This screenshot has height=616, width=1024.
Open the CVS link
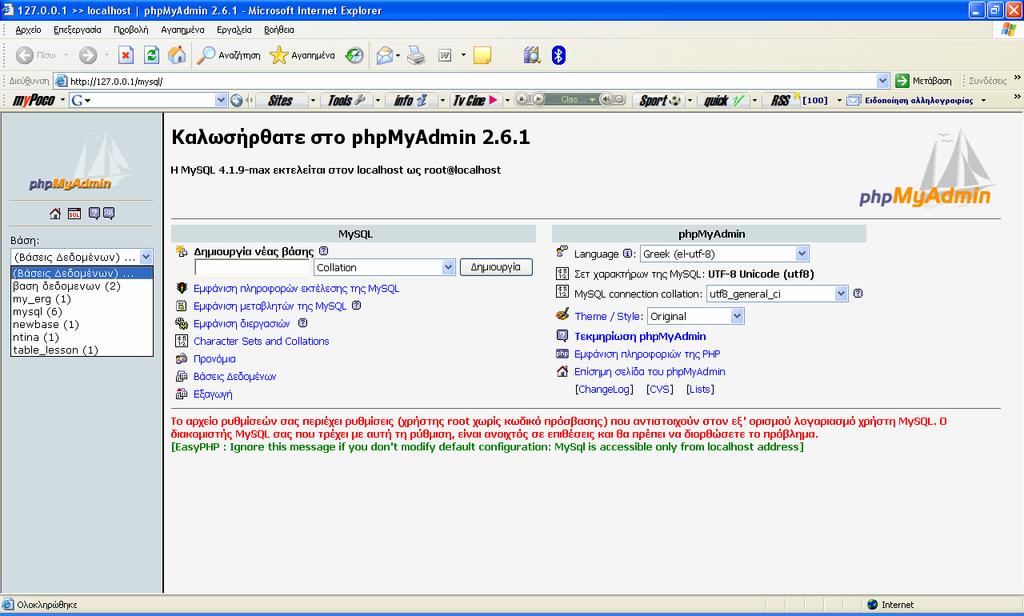point(660,389)
